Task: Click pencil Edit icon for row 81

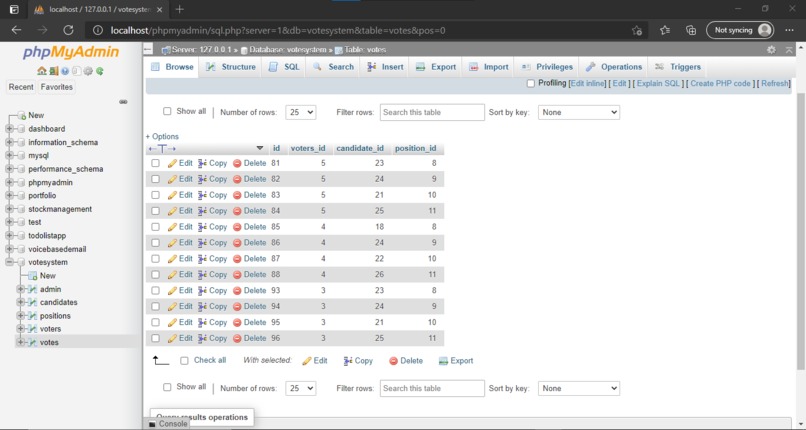Action: 172,163
